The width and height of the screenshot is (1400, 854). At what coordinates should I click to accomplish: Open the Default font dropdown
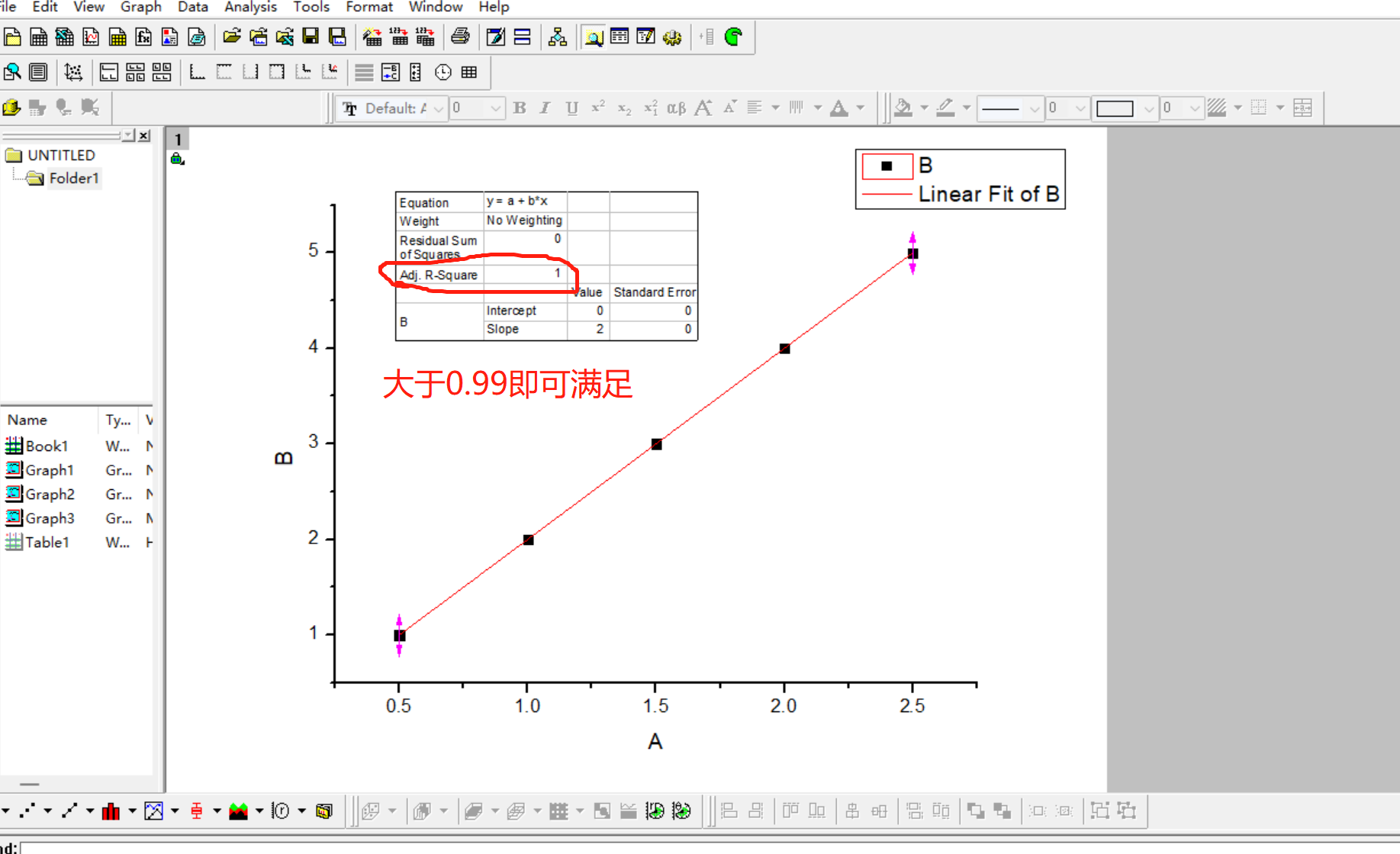click(439, 108)
